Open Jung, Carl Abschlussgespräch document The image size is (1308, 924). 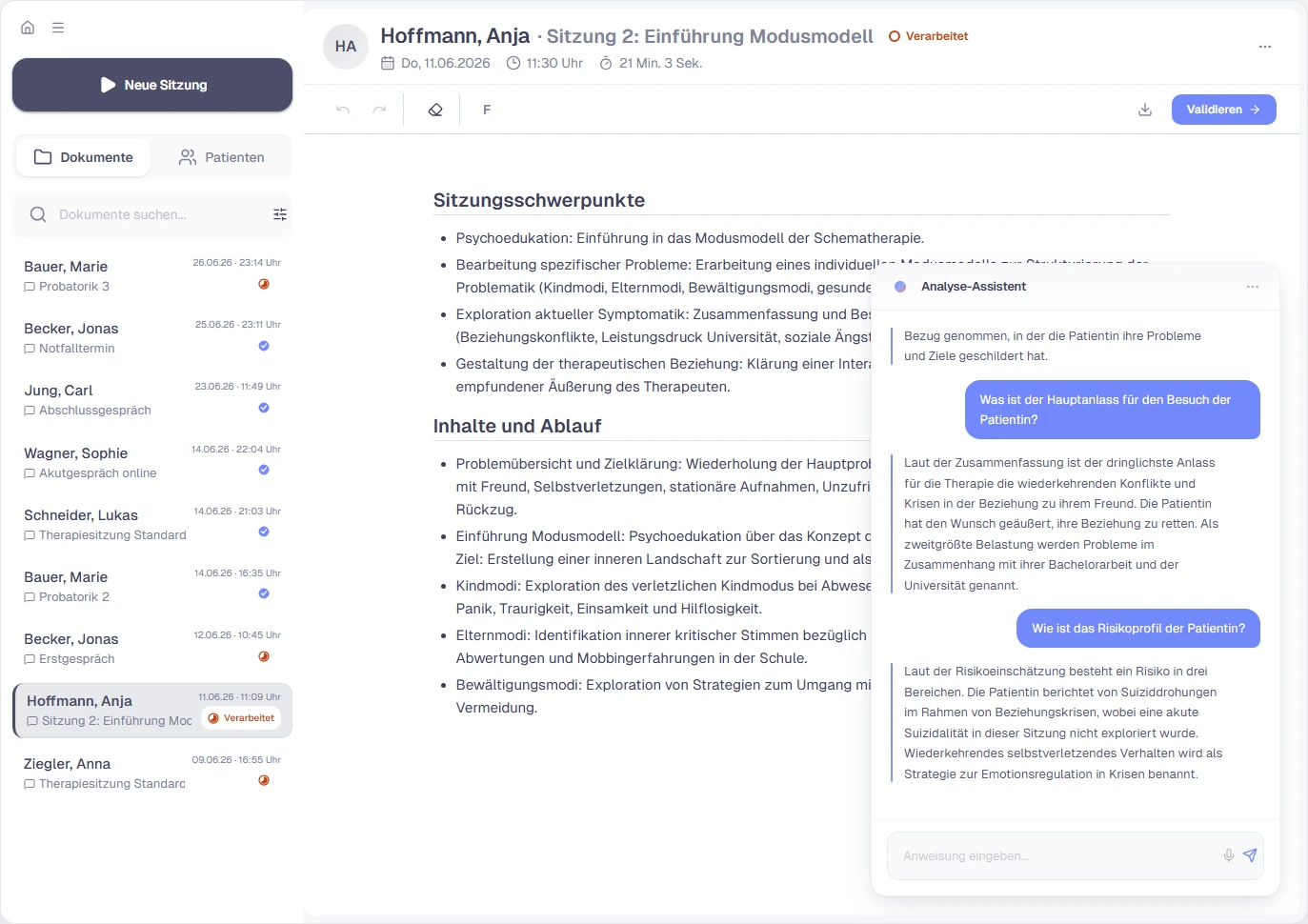tap(152, 400)
